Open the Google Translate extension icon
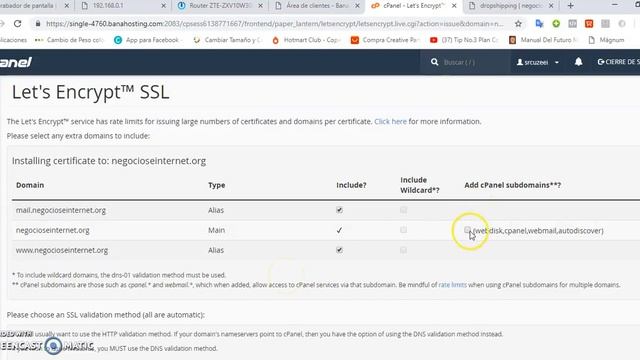Image resolution: width=640 pixels, height=360 pixels. [x=539, y=24]
